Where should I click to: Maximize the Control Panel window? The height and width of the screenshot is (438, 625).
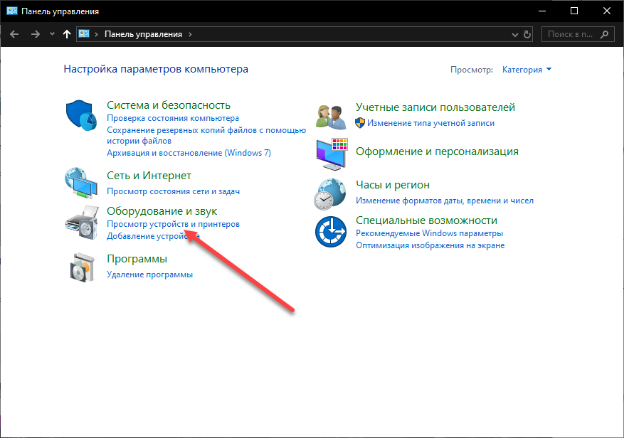(574, 11)
